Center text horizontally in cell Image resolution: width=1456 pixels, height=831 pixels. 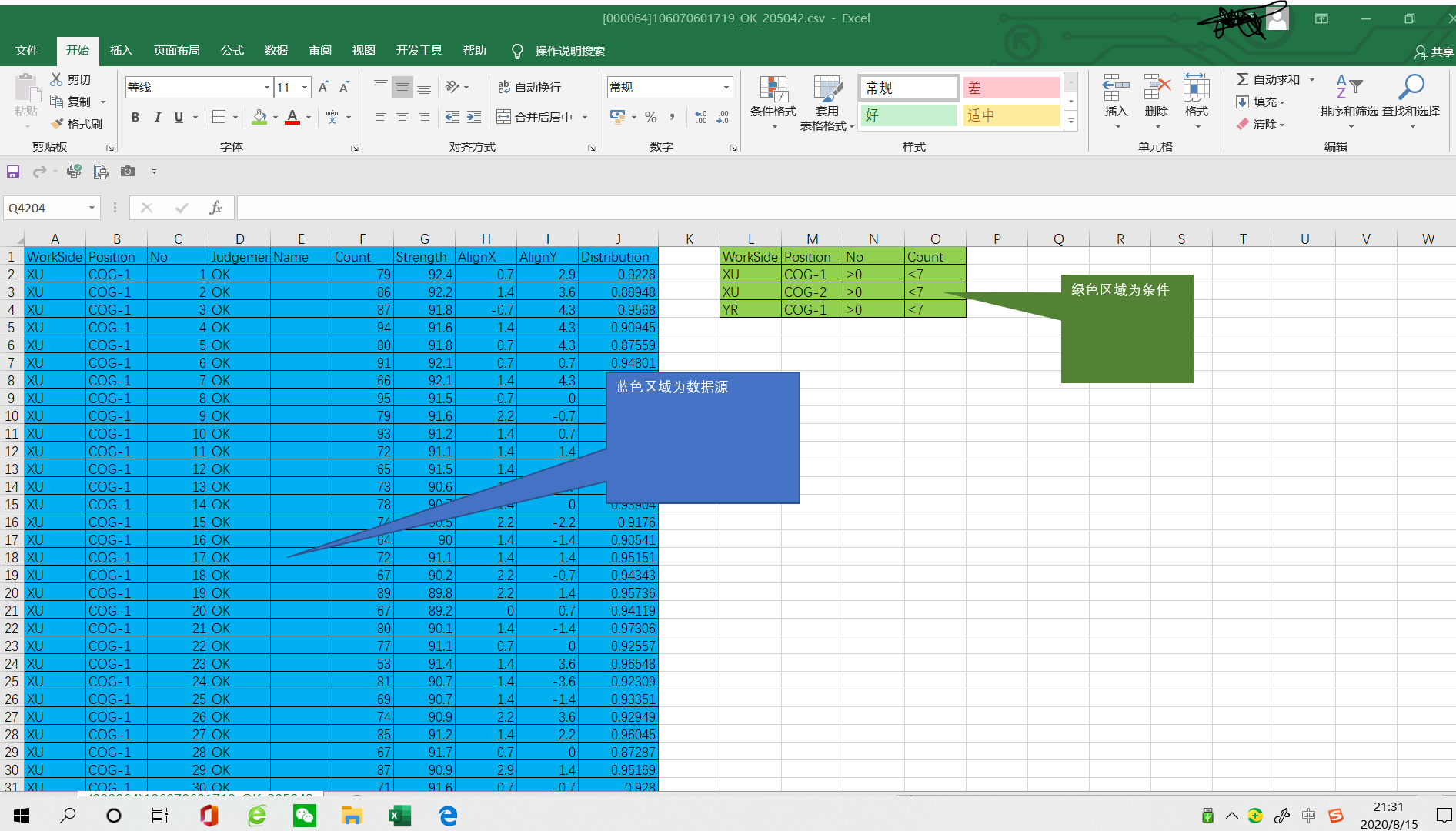[402, 117]
